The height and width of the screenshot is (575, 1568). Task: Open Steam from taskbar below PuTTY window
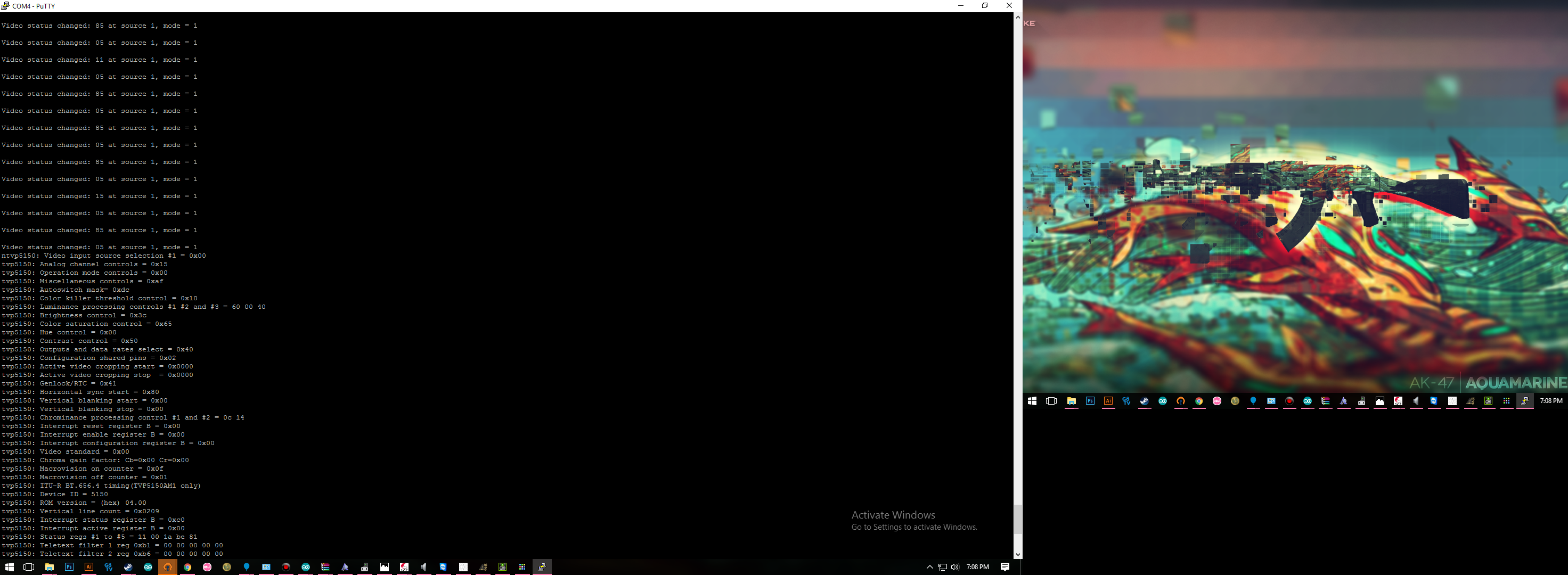pos(128,567)
